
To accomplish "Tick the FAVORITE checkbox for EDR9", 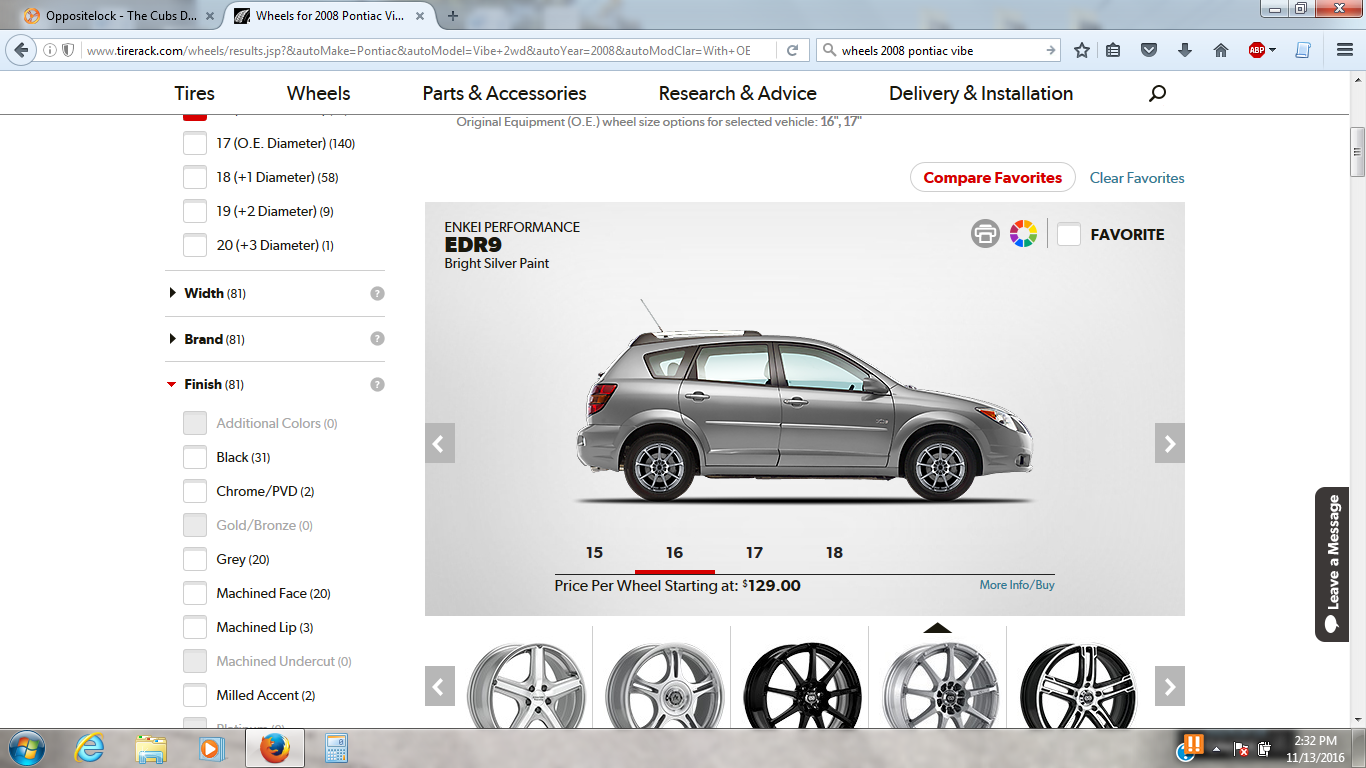I will (1069, 234).
